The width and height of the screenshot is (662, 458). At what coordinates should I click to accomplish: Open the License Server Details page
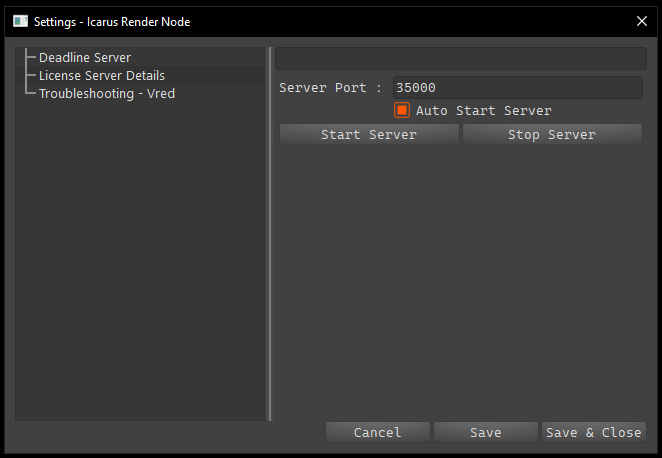point(102,76)
